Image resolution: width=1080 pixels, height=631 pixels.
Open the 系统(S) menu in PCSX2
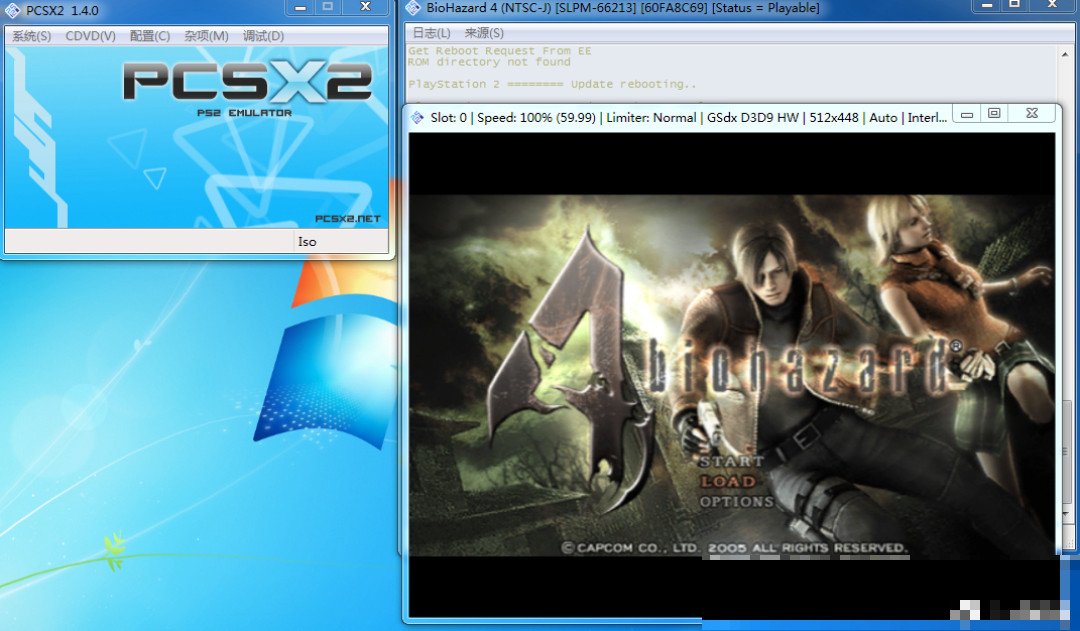[x=32, y=36]
